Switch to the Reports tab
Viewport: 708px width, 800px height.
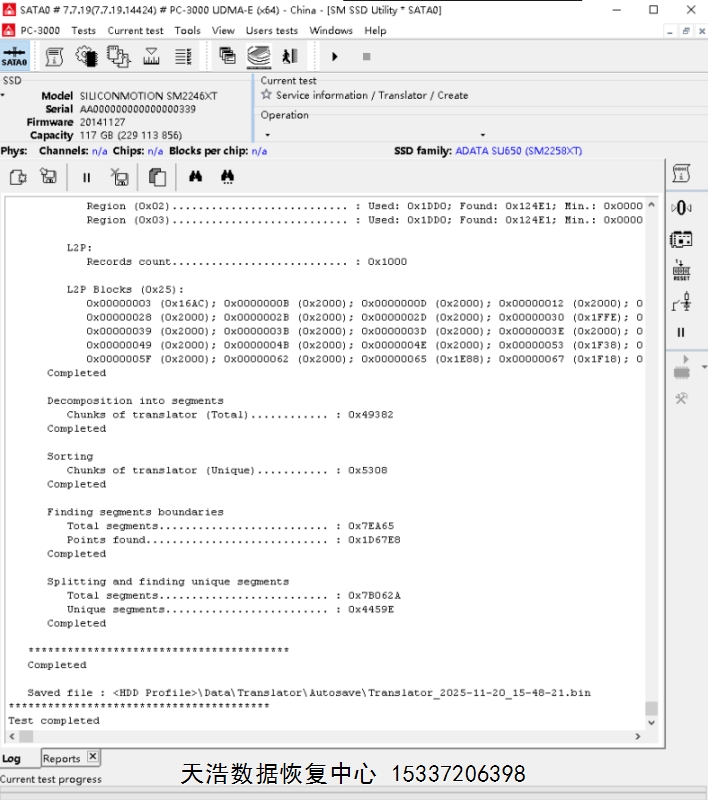pos(61,758)
